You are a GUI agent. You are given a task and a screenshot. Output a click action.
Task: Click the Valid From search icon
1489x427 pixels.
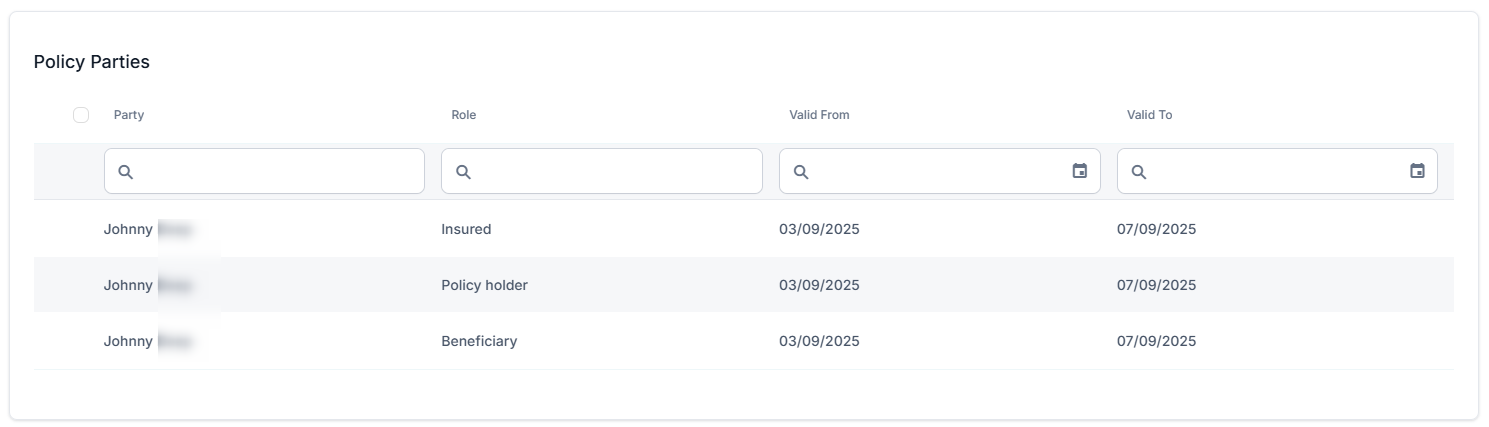[x=801, y=172]
